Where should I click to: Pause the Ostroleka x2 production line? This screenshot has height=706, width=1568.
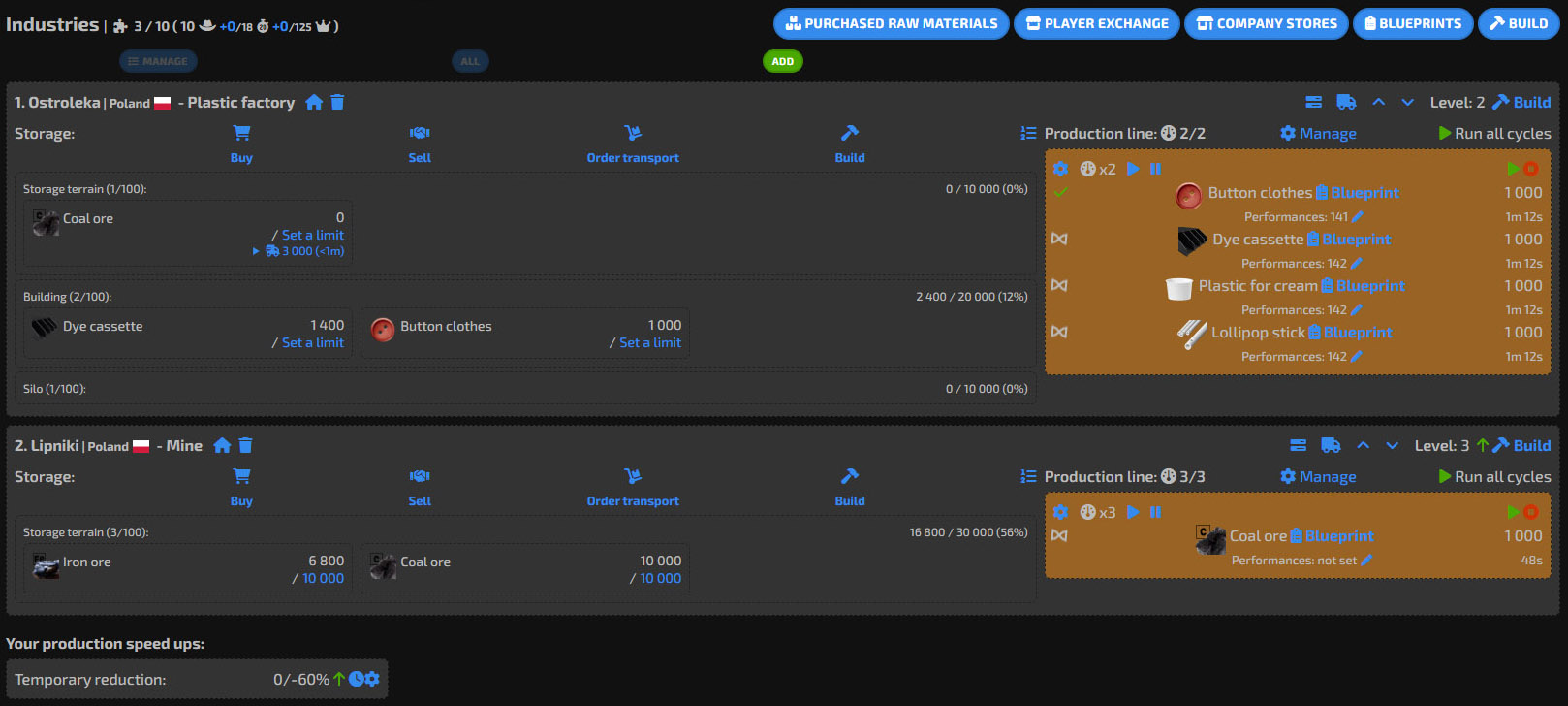pos(1155,169)
